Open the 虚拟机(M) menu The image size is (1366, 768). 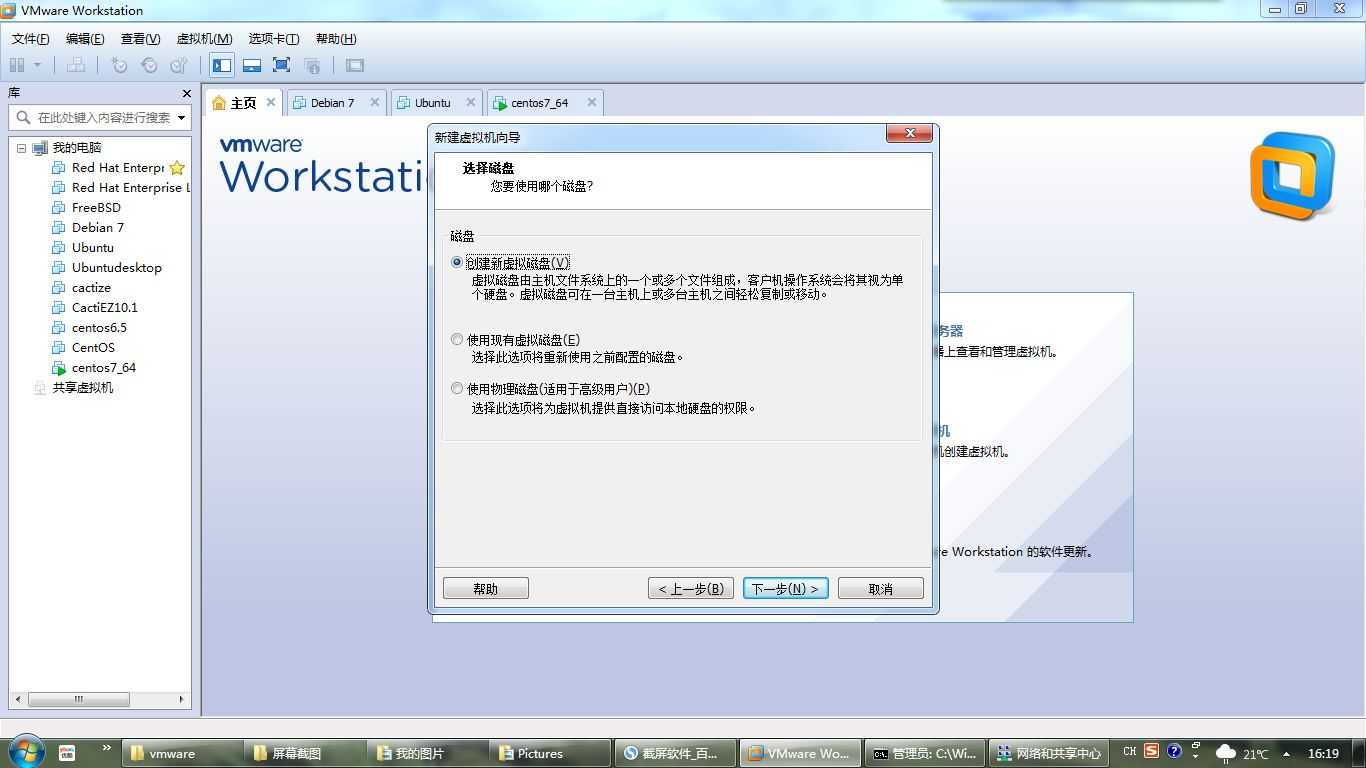204,39
